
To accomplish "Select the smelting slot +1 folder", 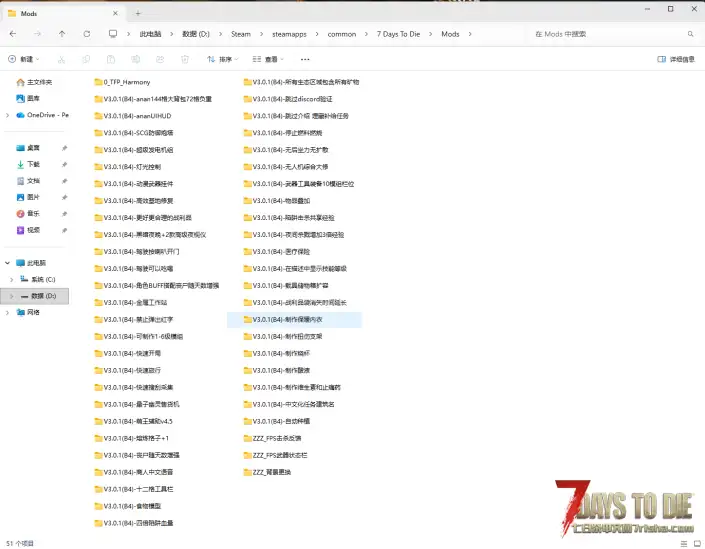I will tap(132, 438).
